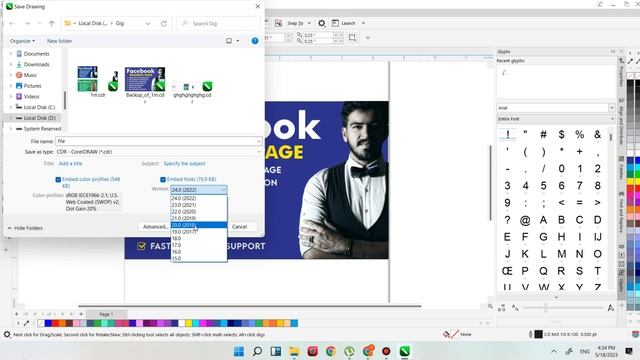
Task: Click the large 'A' increase glyph size icon
Action: [611, 308]
